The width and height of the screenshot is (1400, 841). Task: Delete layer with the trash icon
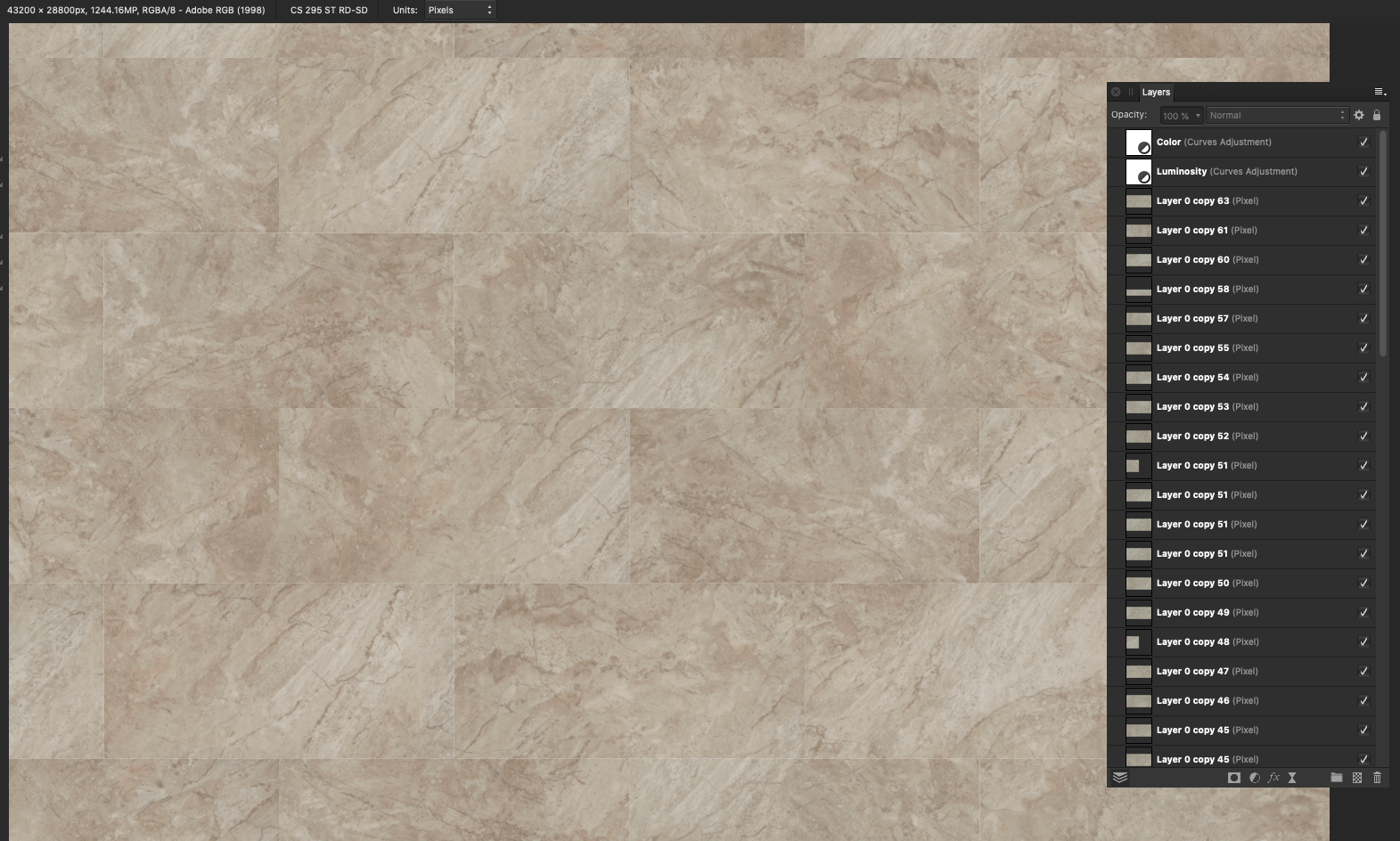click(x=1377, y=778)
